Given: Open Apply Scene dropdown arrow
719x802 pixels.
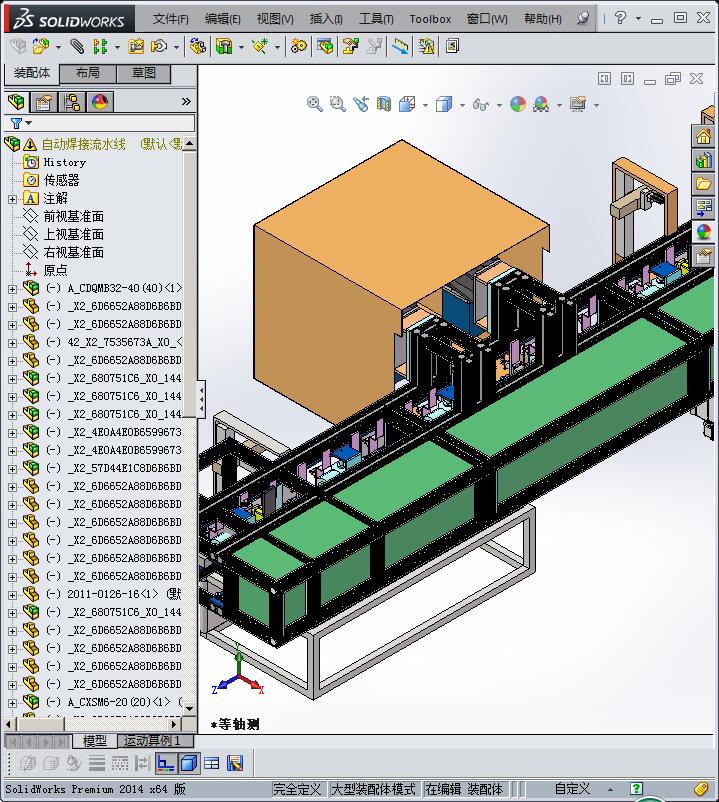Looking at the screenshot, I should tap(559, 105).
